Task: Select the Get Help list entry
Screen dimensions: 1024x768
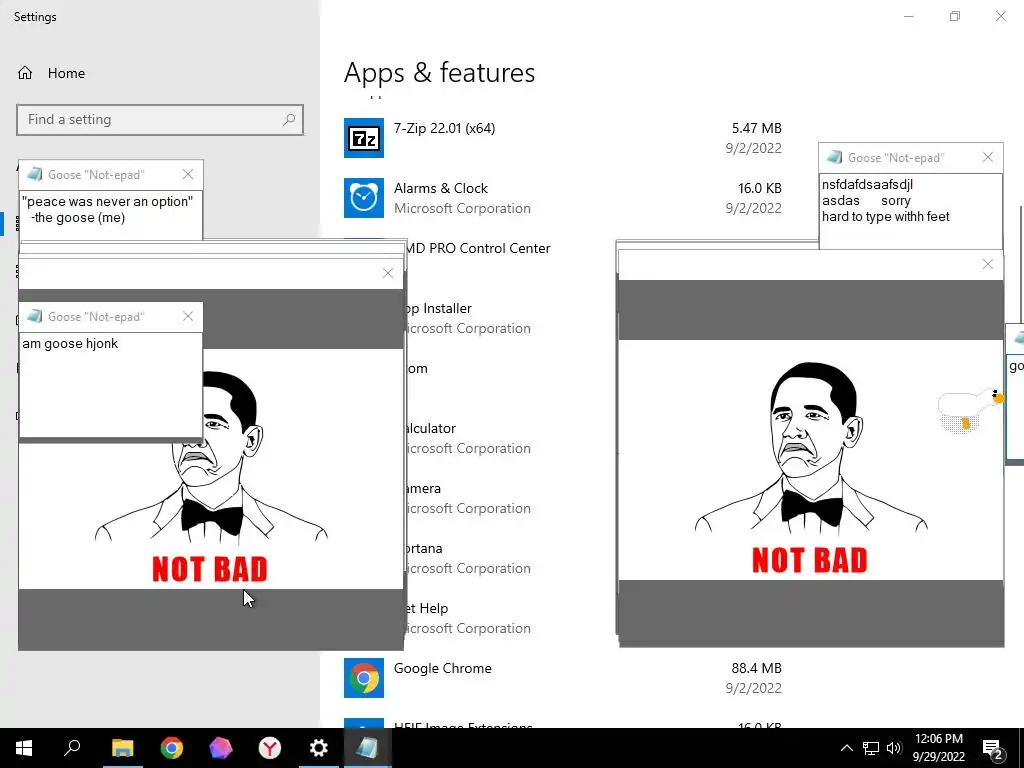Action: point(468,618)
